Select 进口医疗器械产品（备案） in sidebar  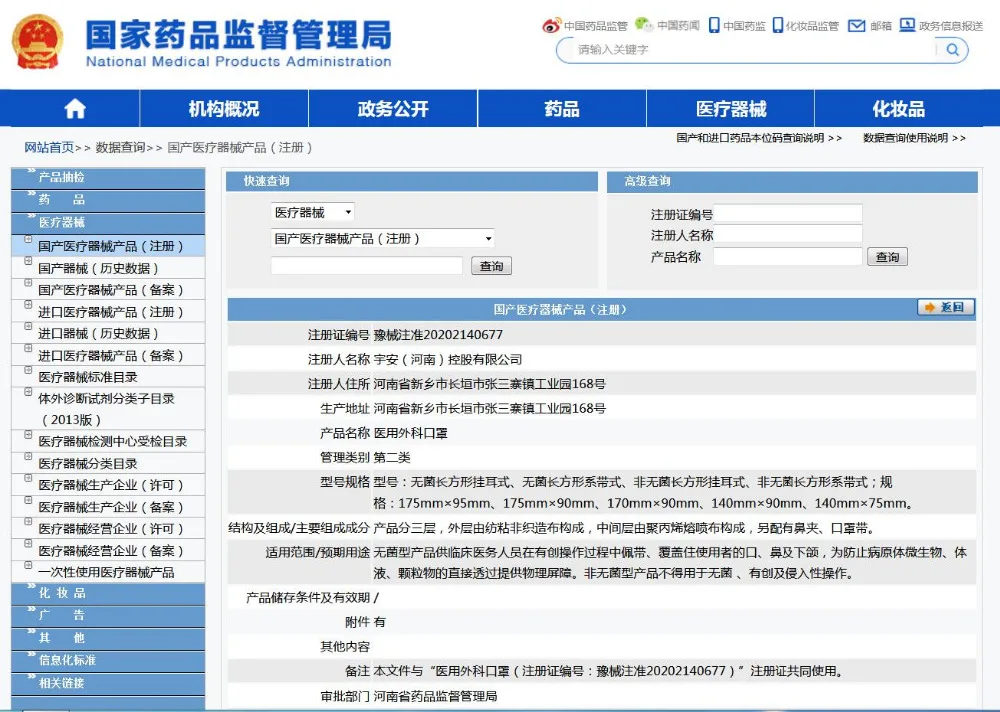[110, 355]
